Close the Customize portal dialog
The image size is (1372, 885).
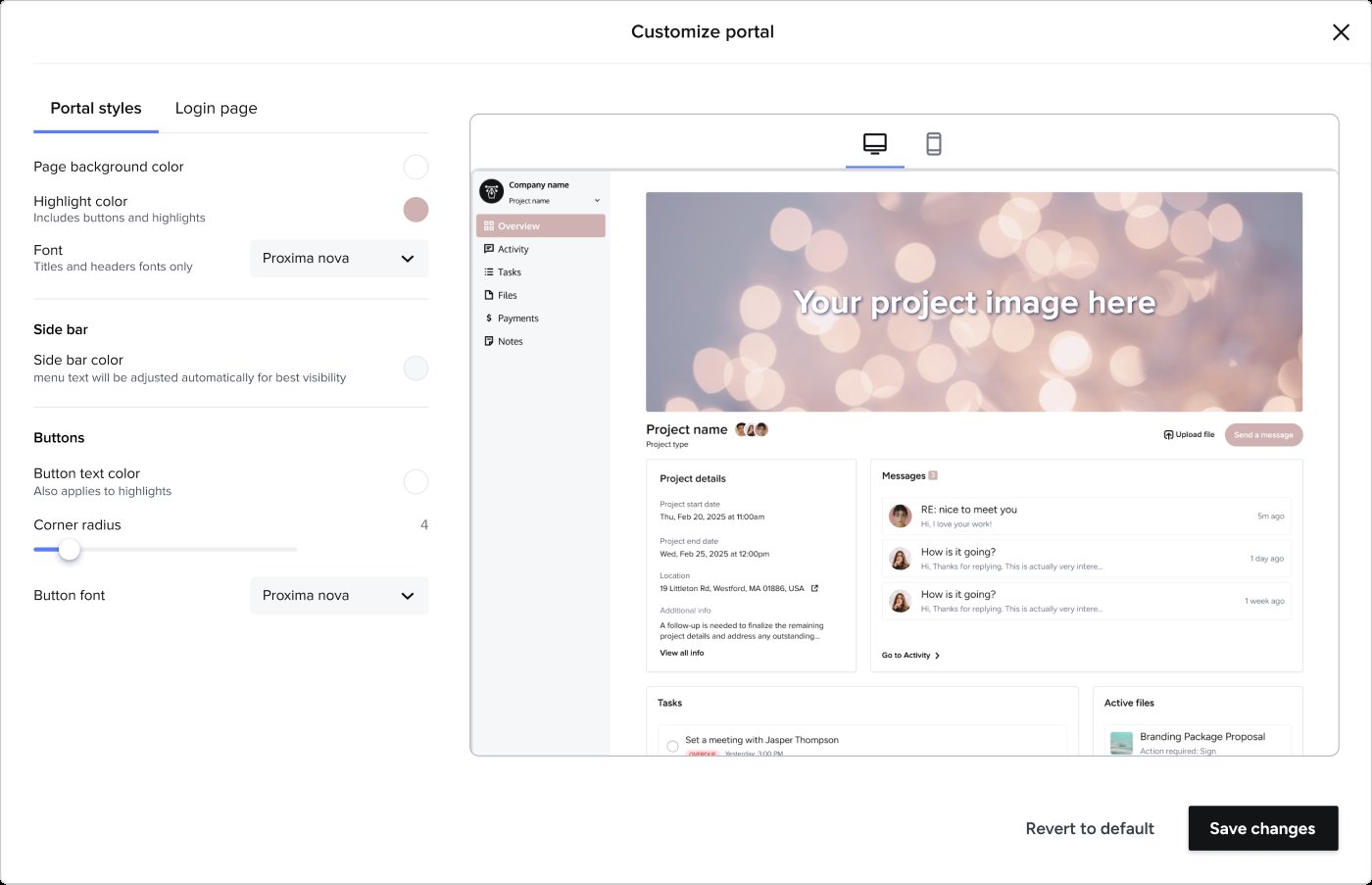(x=1341, y=32)
